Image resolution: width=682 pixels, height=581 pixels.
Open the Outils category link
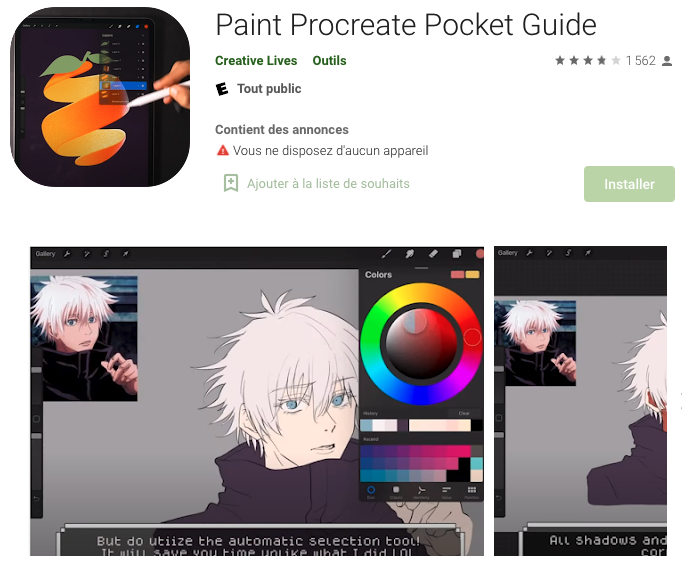tap(329, 60)
